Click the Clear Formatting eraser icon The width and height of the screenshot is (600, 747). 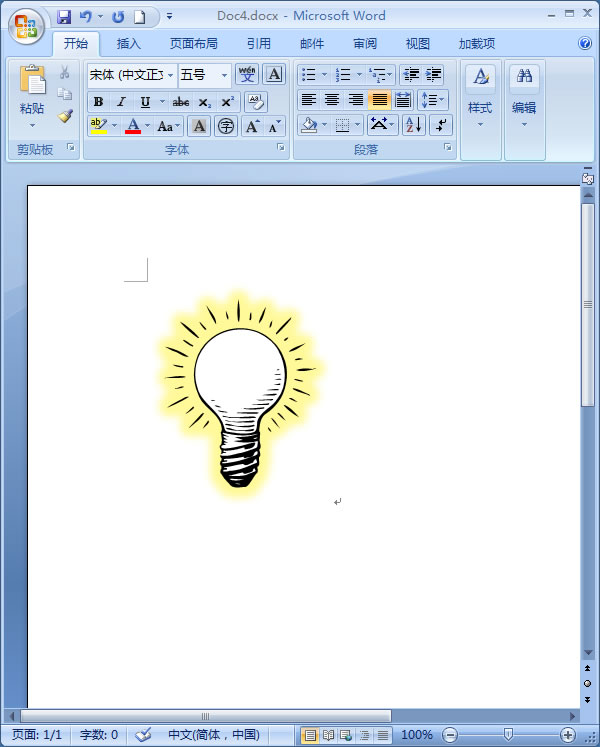(x=255, y=101)
